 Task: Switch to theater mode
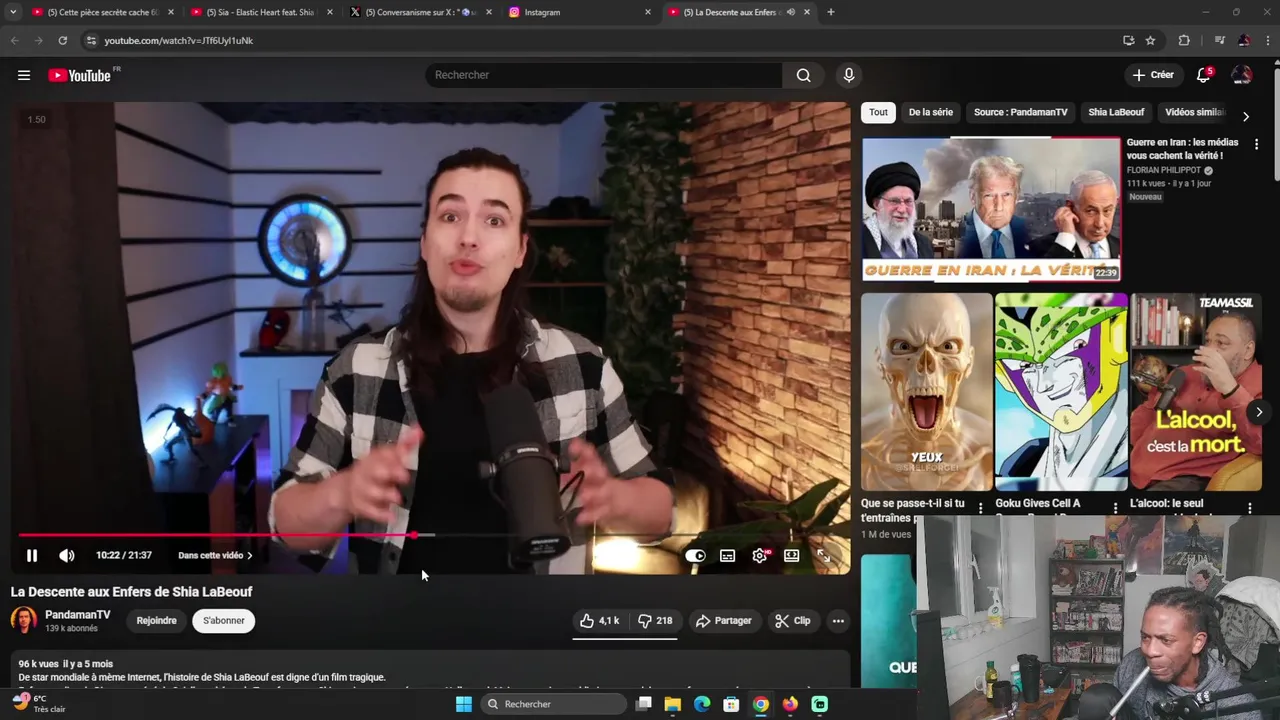pyautogui.click(x=791, y=555)
